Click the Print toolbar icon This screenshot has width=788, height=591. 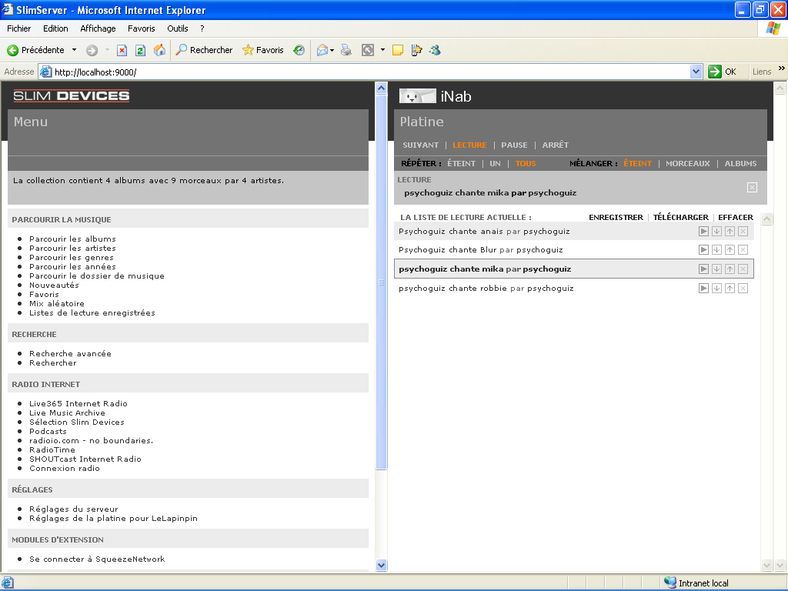346,50
